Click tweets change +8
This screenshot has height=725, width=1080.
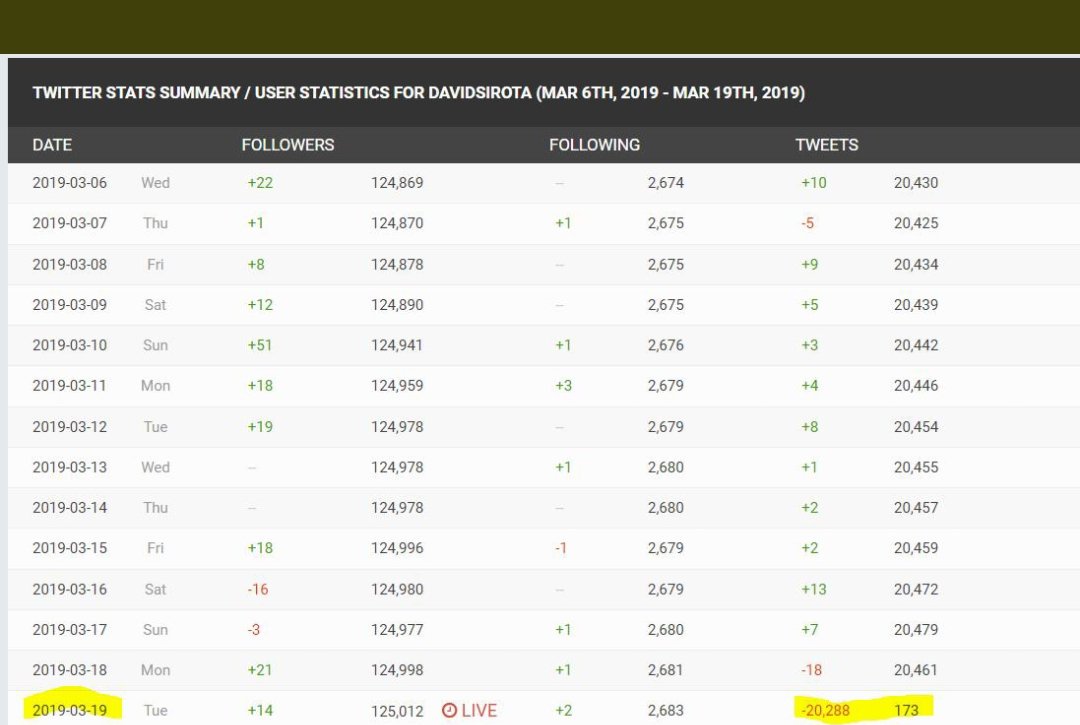pos(810,427)
